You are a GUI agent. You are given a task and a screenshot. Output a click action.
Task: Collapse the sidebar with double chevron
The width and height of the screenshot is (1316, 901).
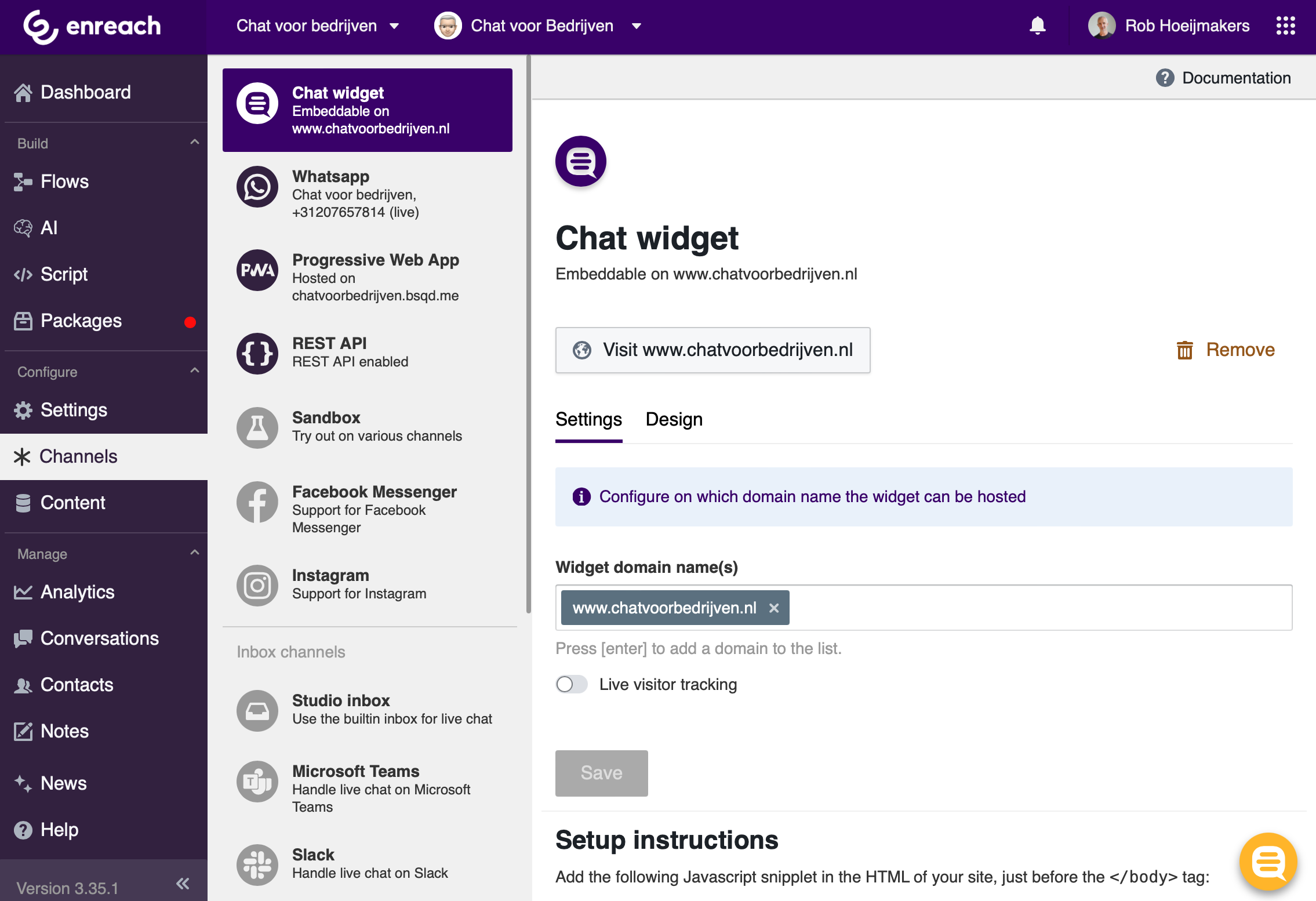coord(183,884)
